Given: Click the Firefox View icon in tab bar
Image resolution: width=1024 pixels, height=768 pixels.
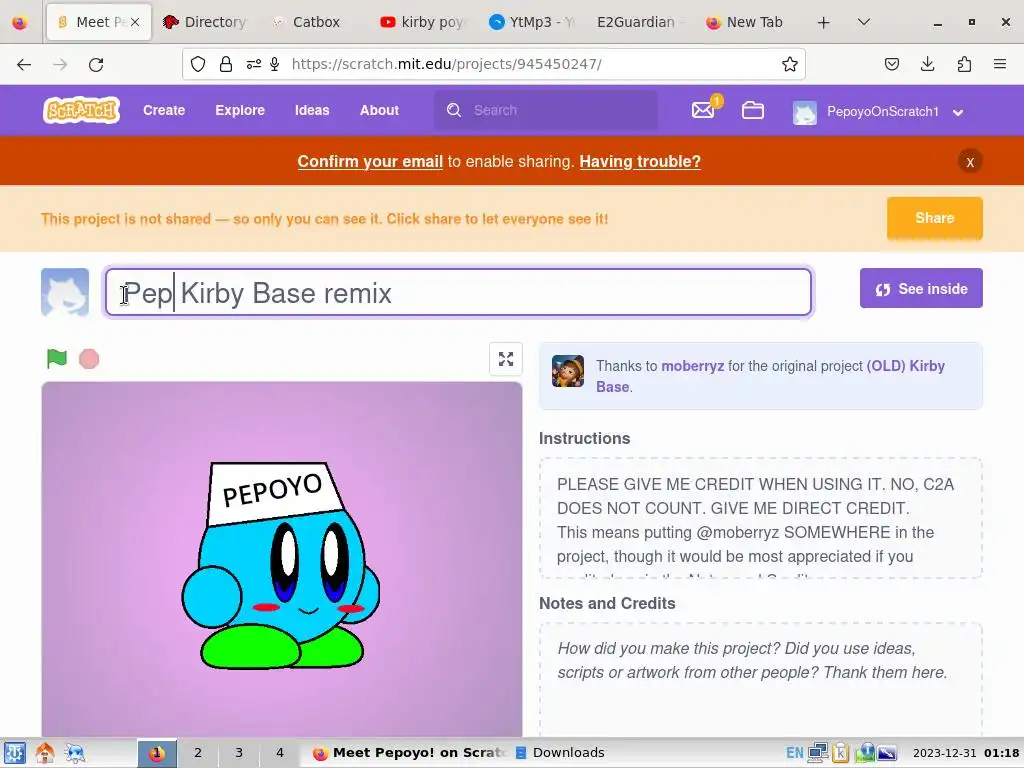Looking at the screenshot, I should [20, 22].
